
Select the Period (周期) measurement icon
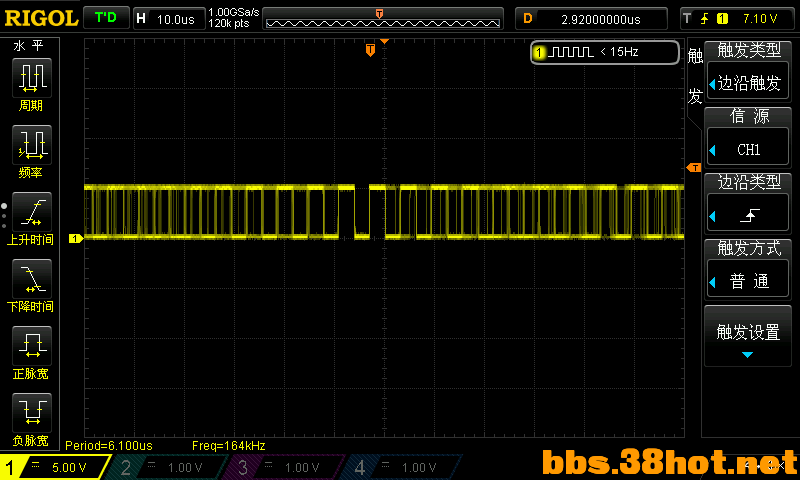32,78
